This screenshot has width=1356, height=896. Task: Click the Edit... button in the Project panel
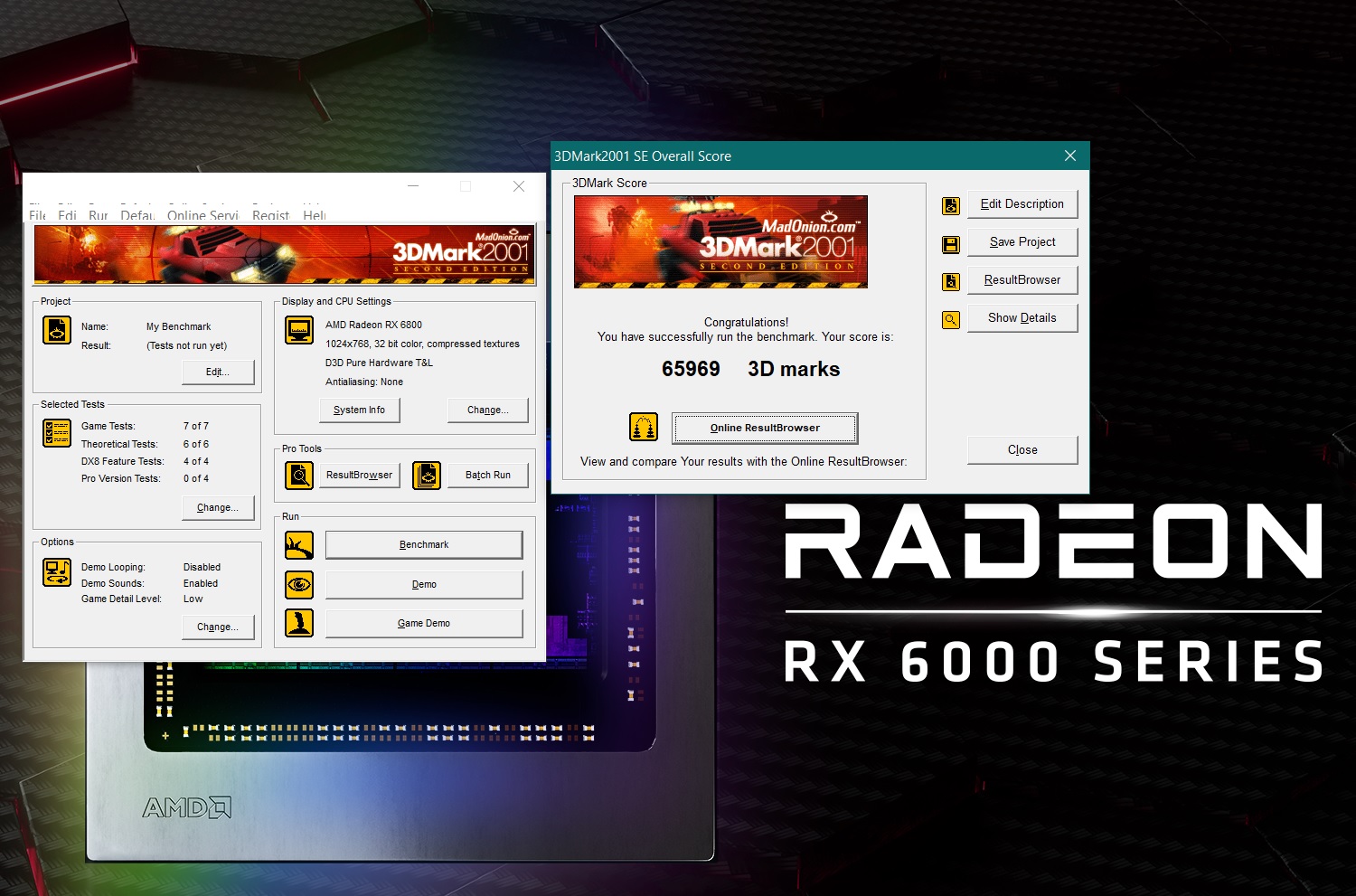pos(218,372)
